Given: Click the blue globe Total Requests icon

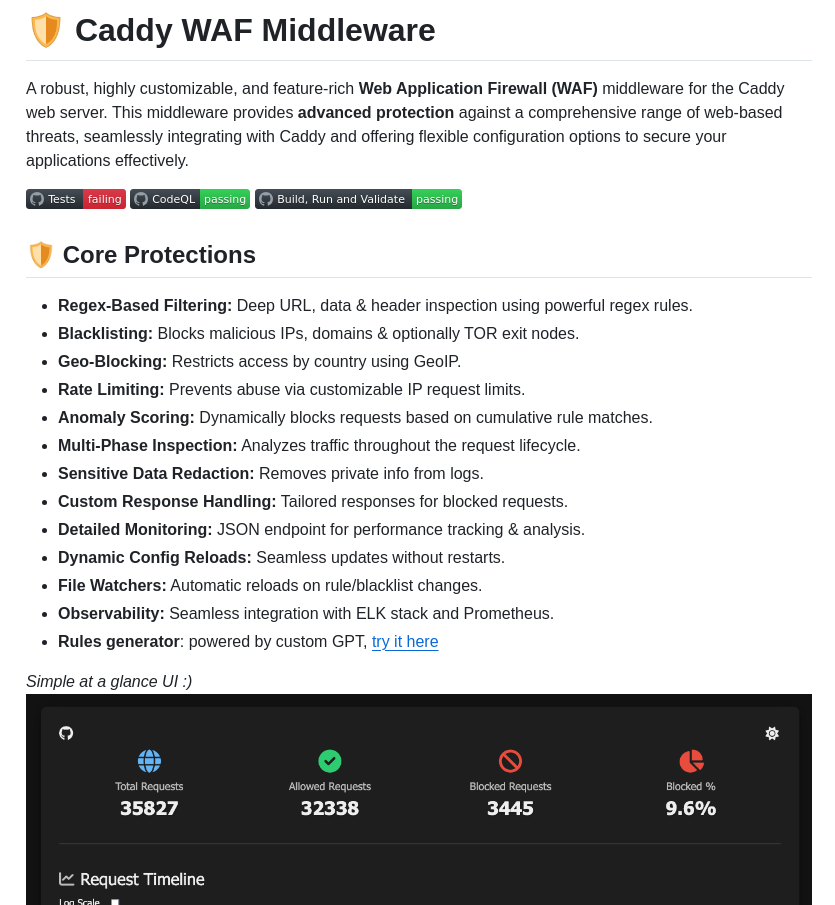Looking at the screenshot, I should point(149,761).
